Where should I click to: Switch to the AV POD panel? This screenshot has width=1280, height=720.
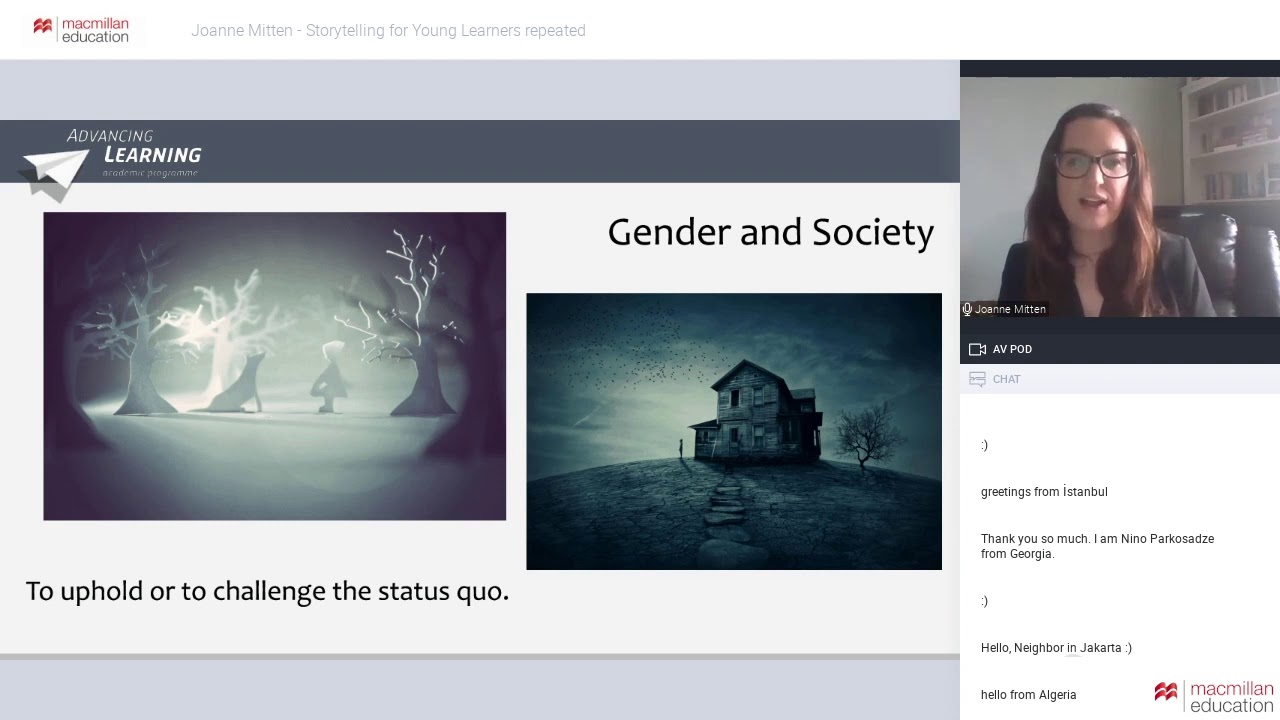(1012, 349)
